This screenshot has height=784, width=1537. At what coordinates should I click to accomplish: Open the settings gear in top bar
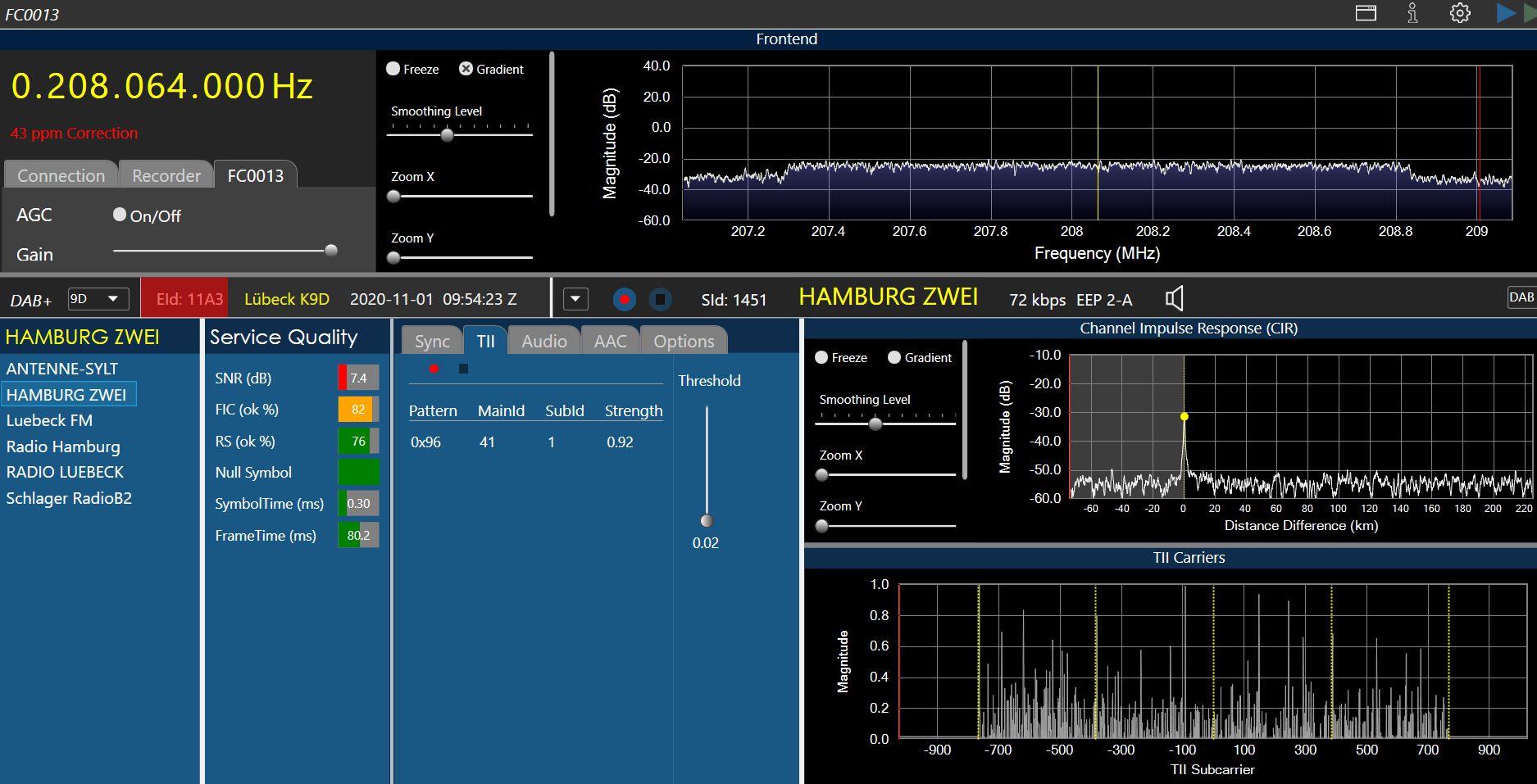click(1460, 13)
